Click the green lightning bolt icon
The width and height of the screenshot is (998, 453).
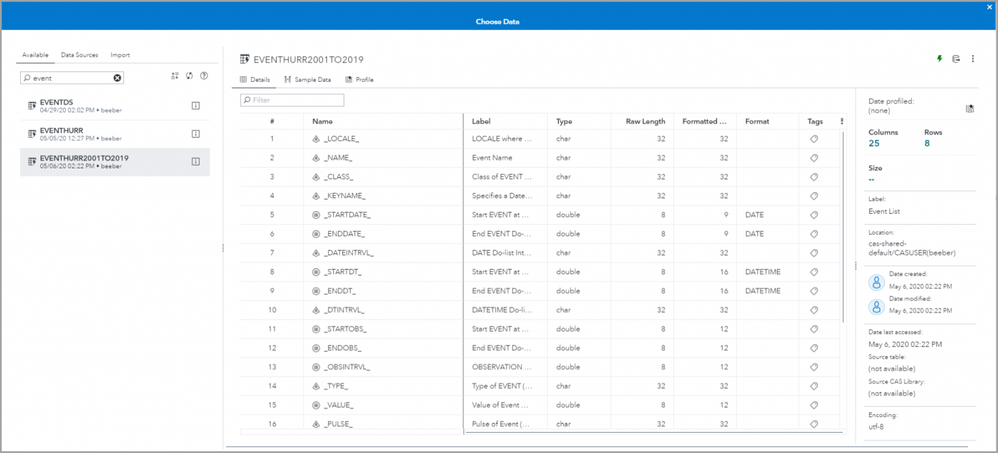939,59
